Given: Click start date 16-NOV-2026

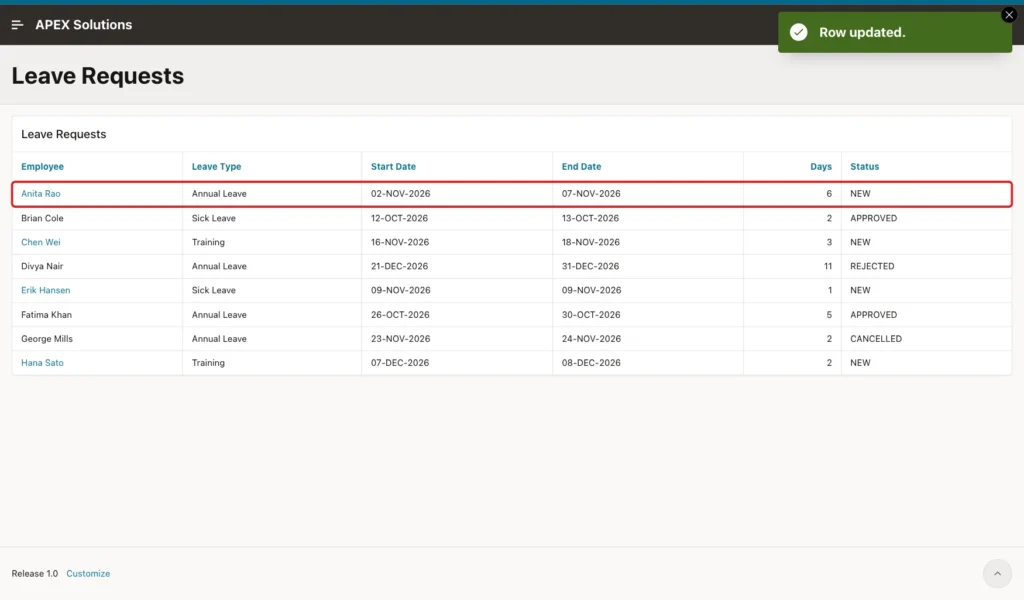Looking at the screenshot, I should [x=400, y=242].
